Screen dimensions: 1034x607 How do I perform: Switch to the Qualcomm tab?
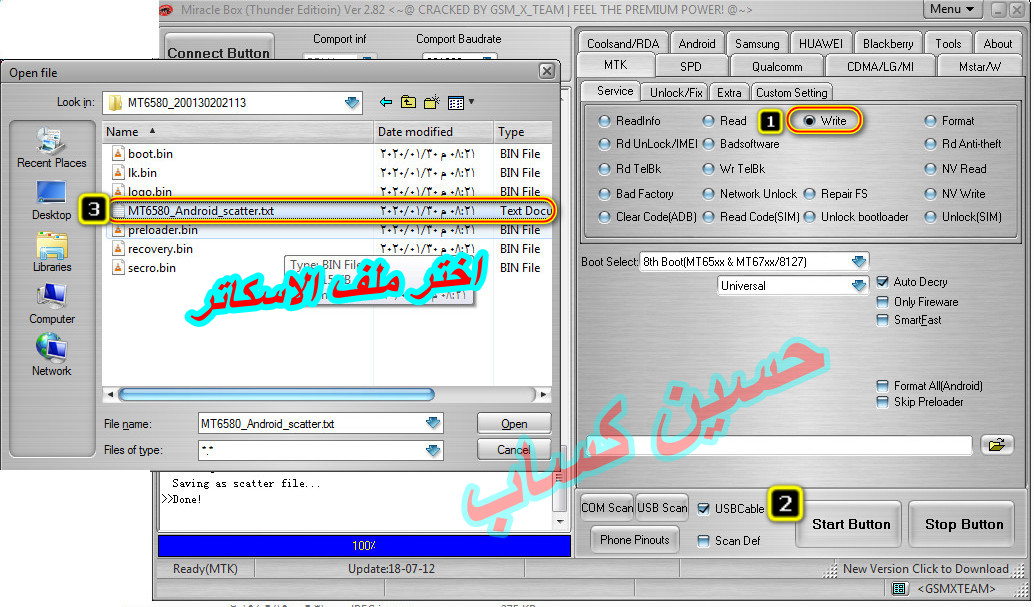[x=777, y=67]
